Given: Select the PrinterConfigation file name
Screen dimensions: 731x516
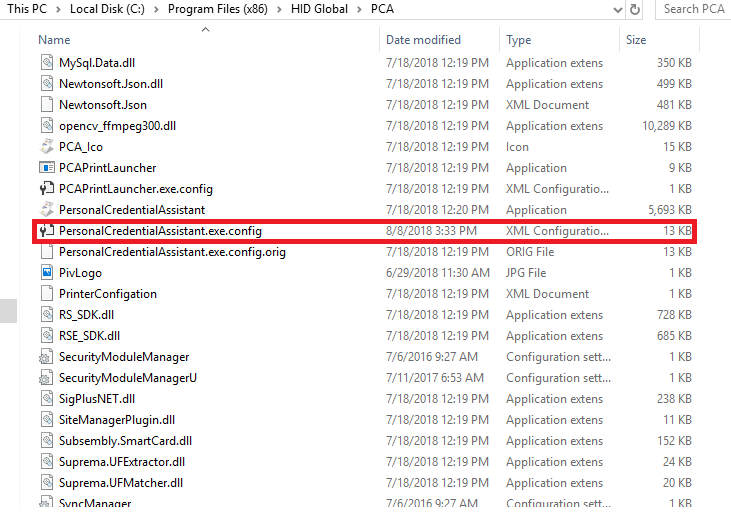Looking at the screenshot, I should tap(108, 294).
